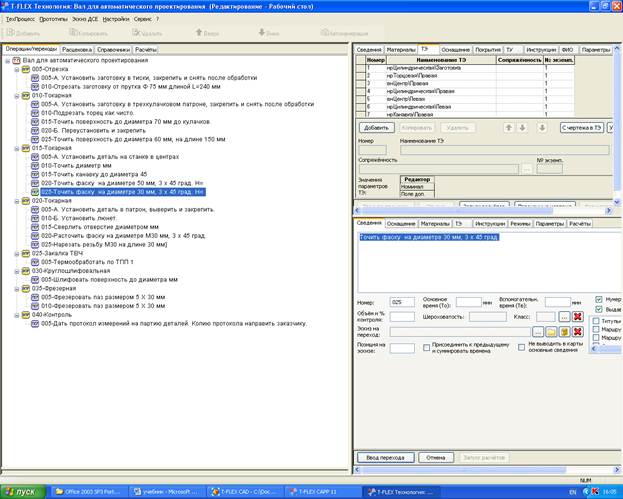Click the operation icon of 010-Токарная

26,96
